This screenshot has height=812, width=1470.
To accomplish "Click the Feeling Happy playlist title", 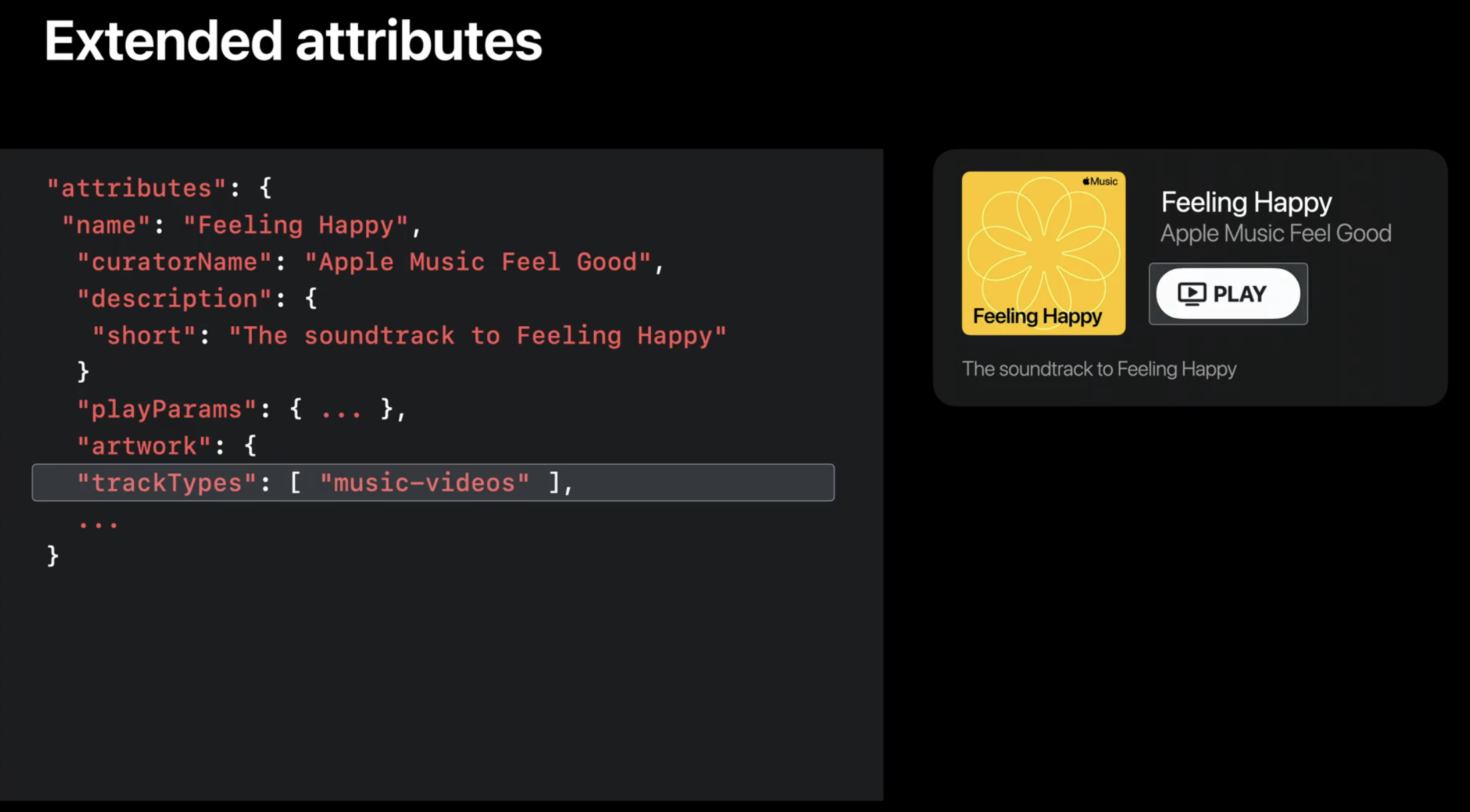I will [1246, 202].
